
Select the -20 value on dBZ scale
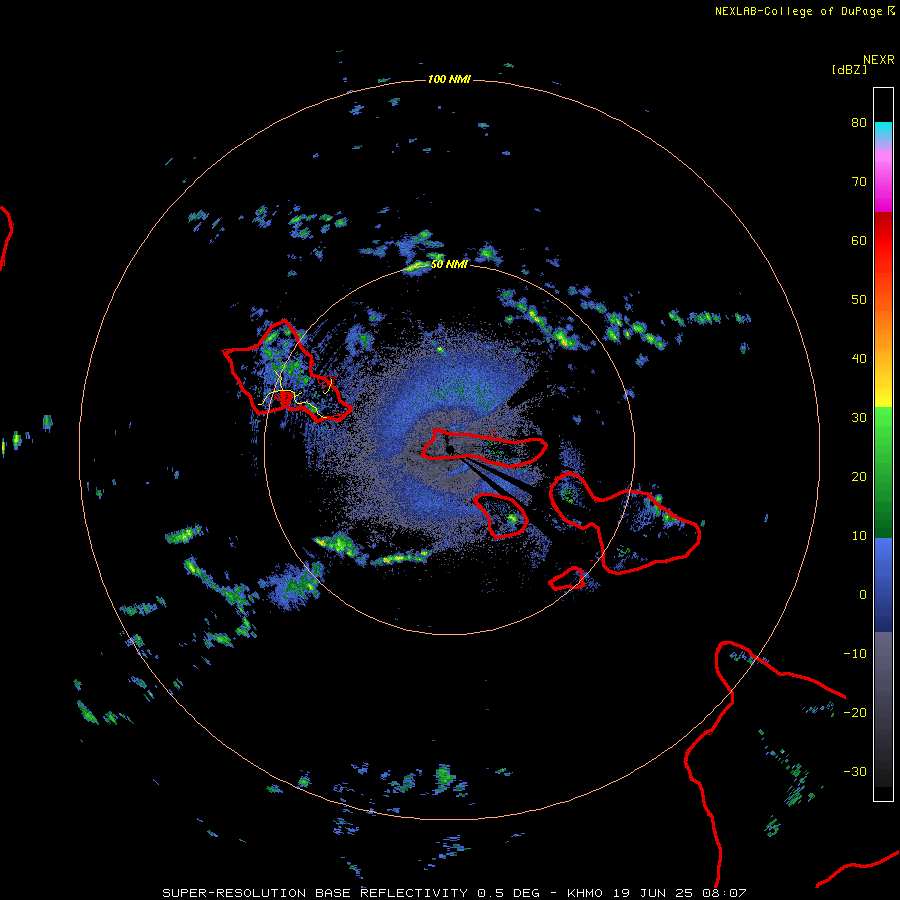coord(855,713)
